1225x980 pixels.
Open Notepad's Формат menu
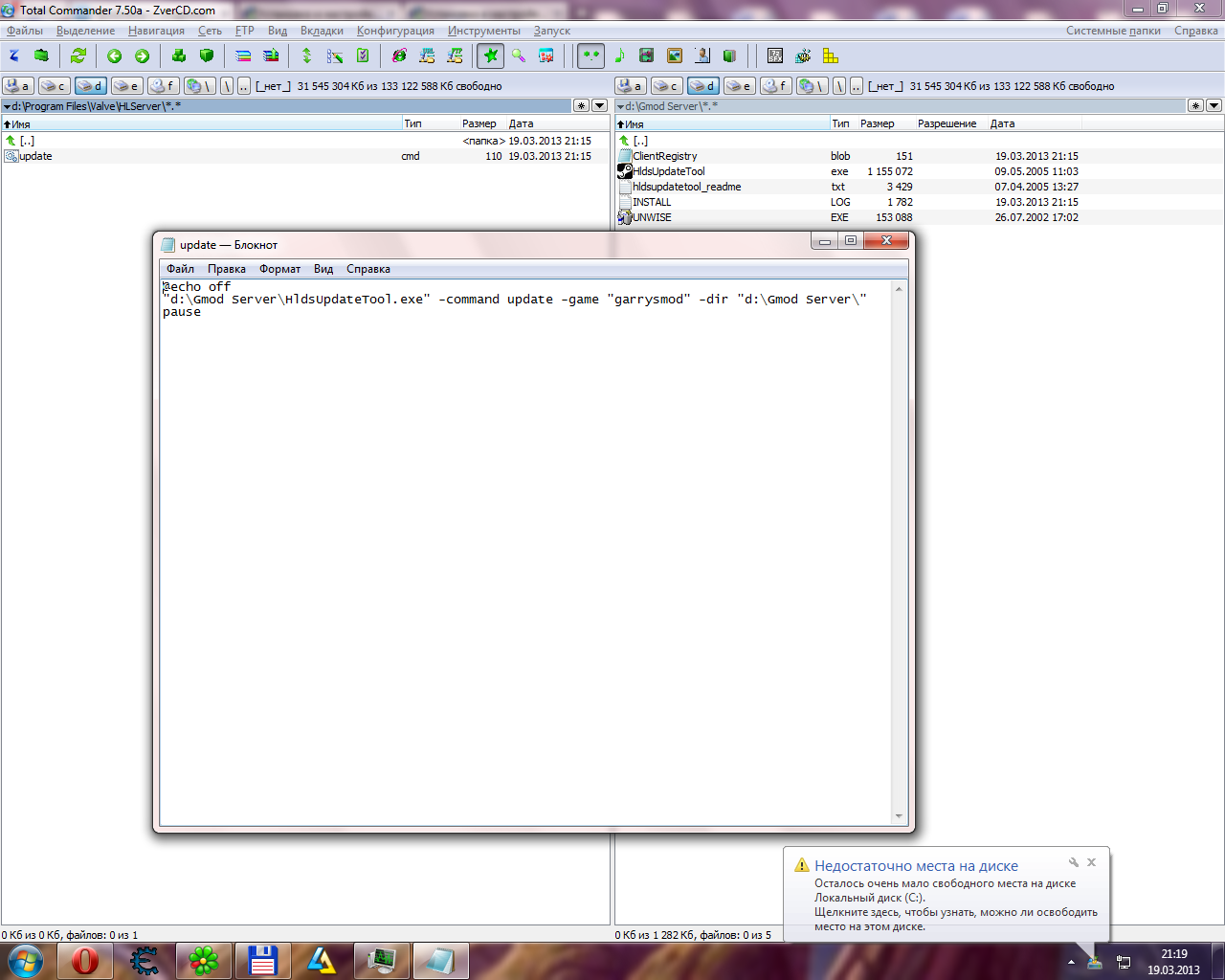pyautogui.click(x=279, y=269)
